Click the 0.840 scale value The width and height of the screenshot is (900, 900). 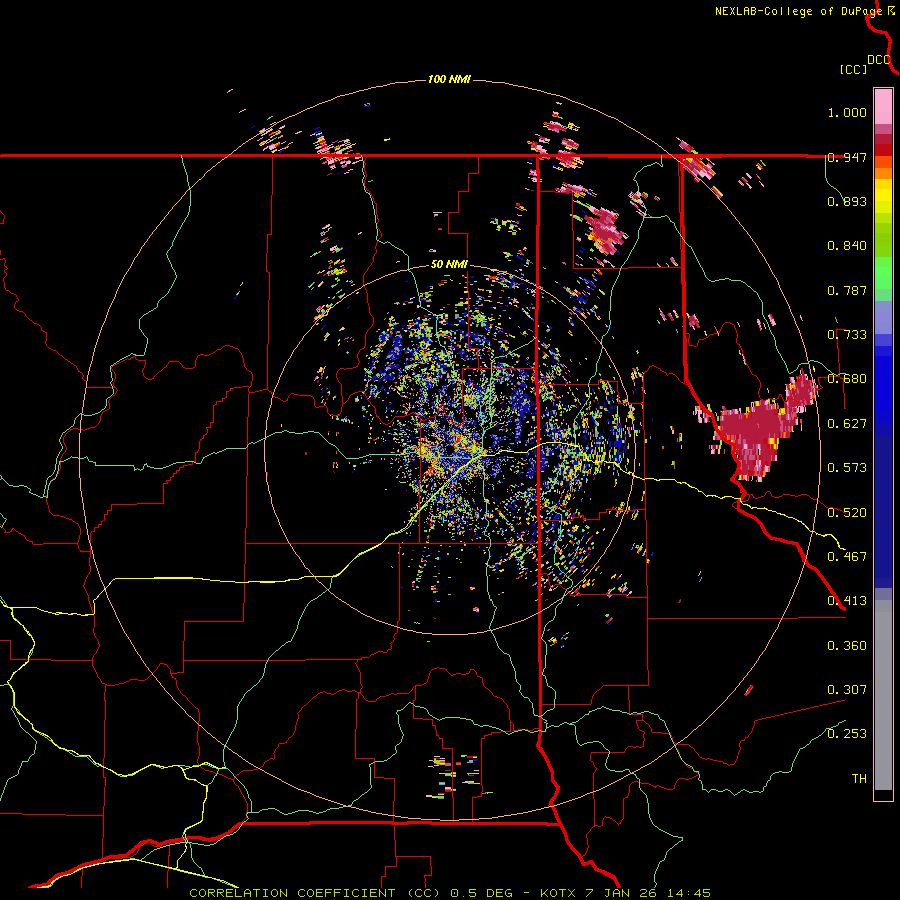click(x=847, y=246)
